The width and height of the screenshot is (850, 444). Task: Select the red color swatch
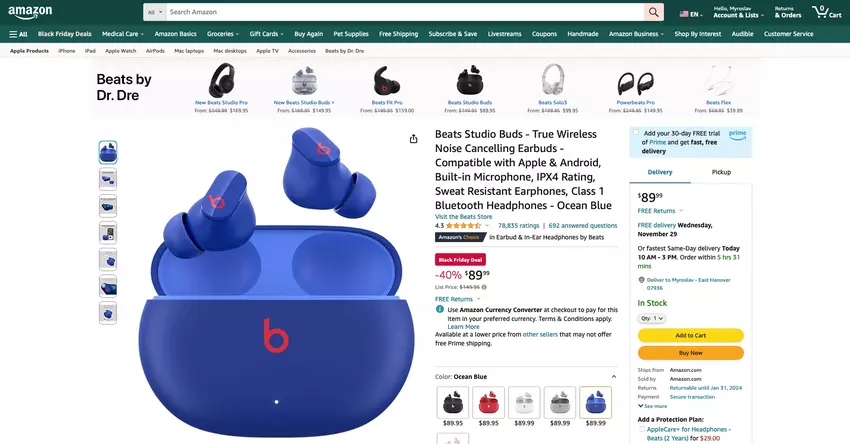coord(488,403)
